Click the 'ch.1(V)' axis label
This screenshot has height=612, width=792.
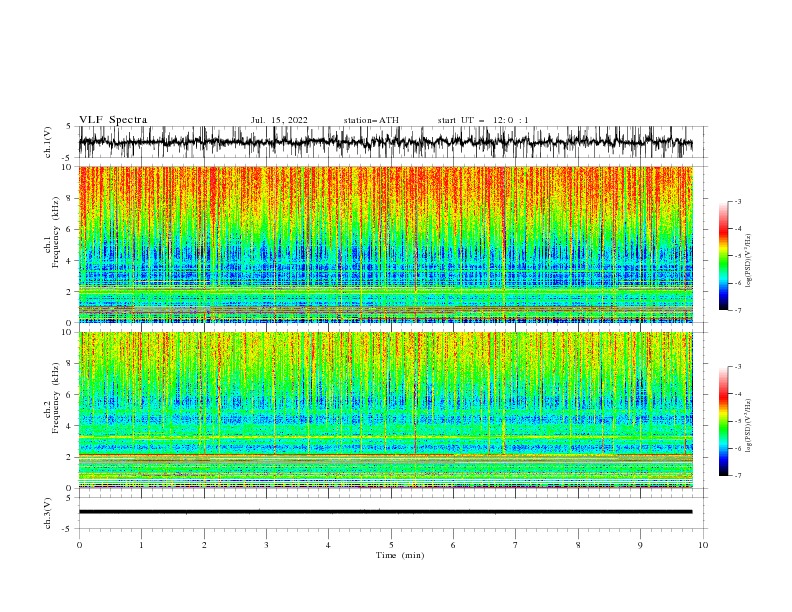(48, 142)
